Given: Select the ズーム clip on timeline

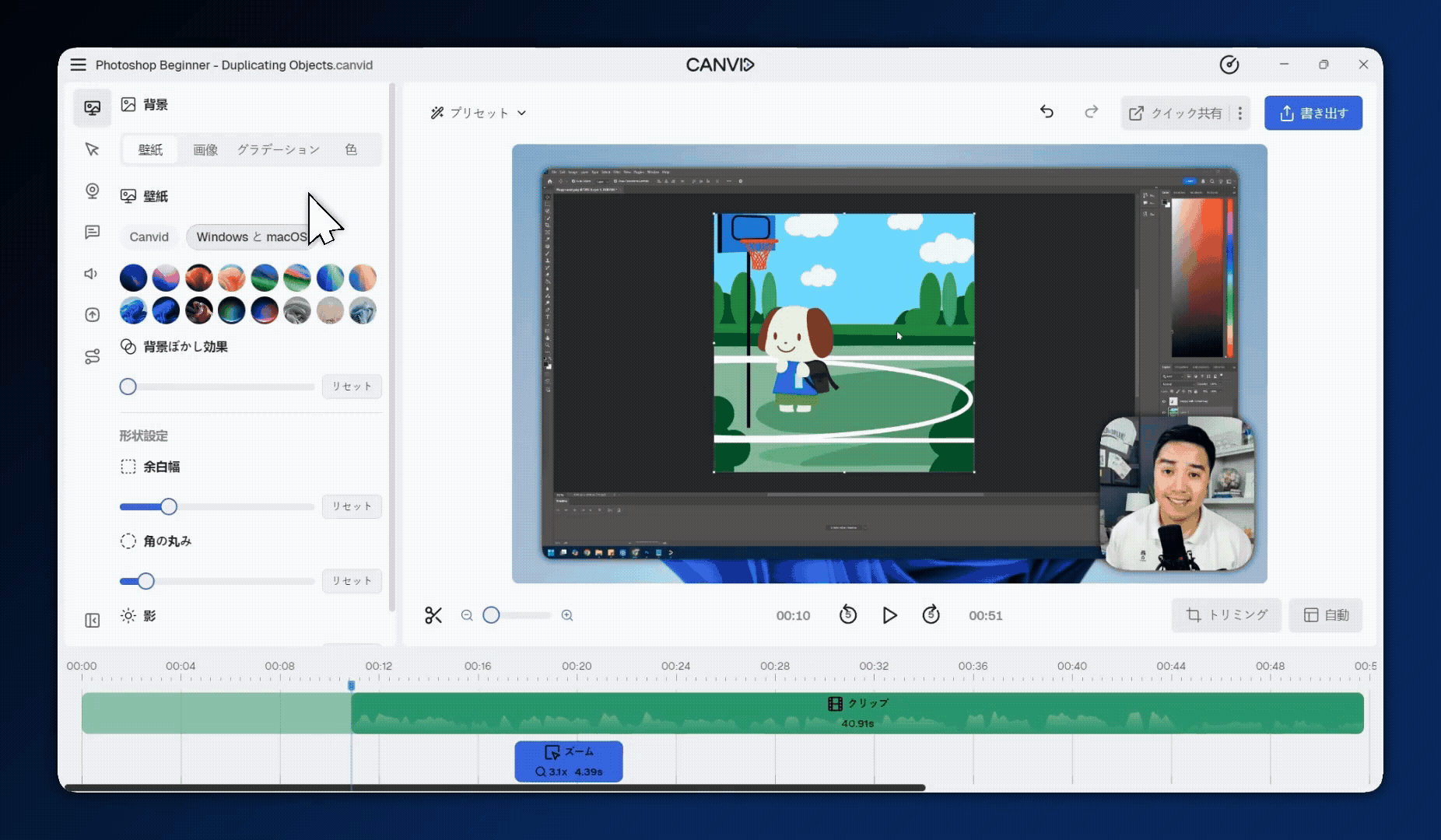Looking at the screenshot, I should click(x=569, y=761).
